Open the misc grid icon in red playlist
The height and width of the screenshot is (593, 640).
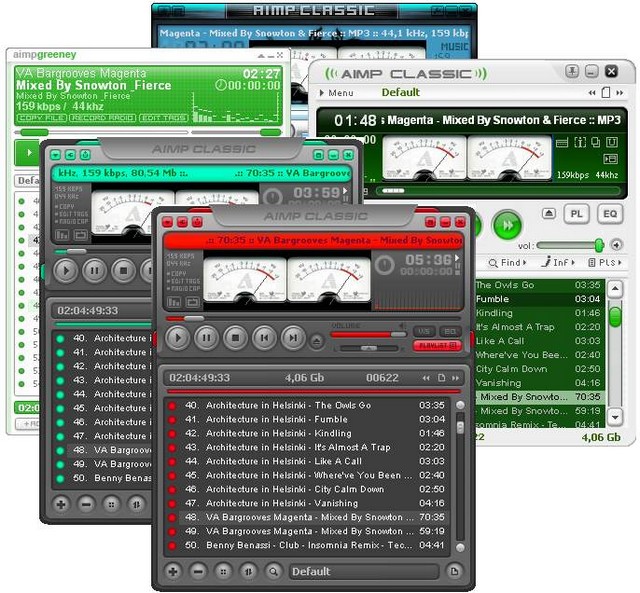(223, 572)
